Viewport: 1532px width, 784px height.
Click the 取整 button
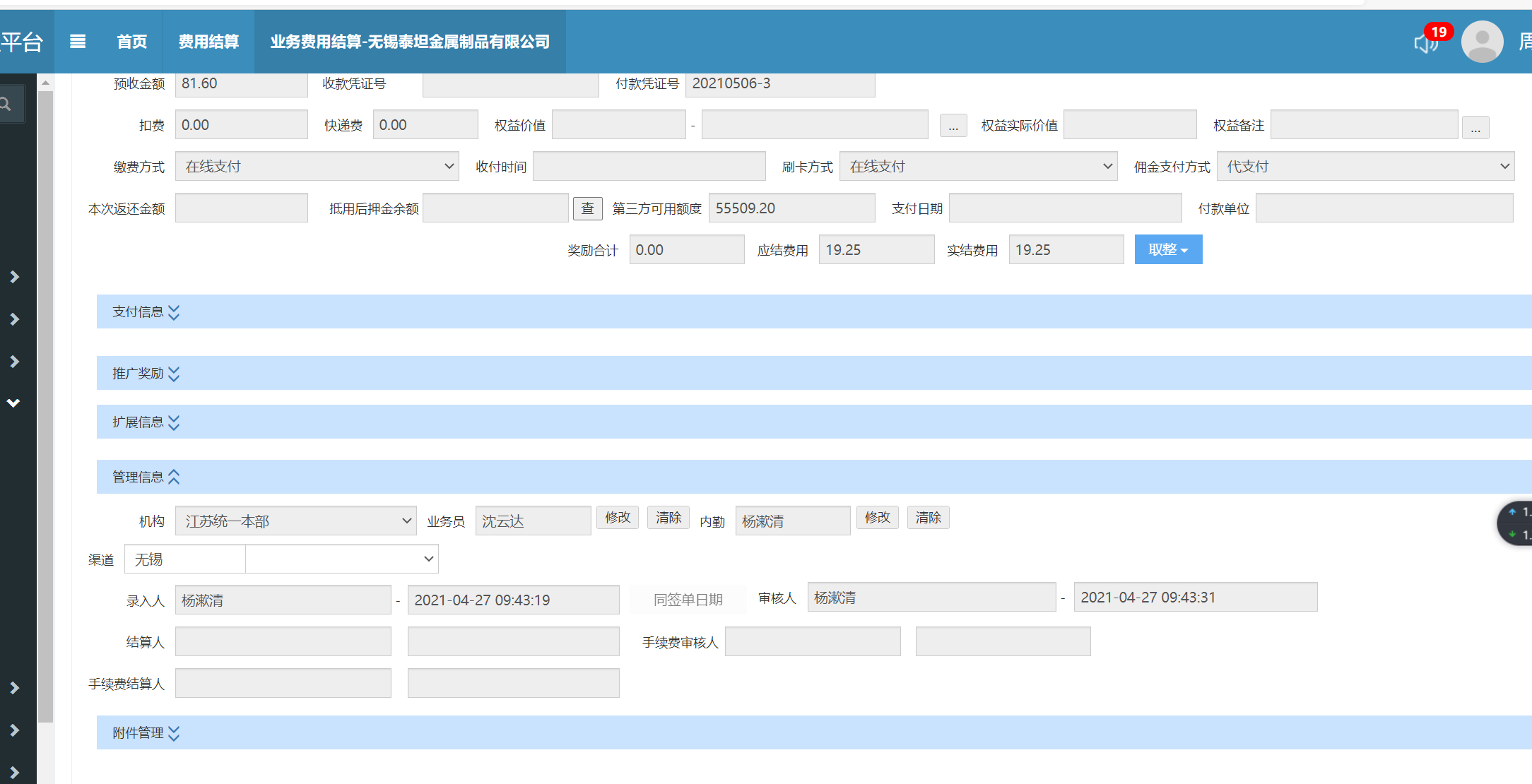tap(1167, 249)
